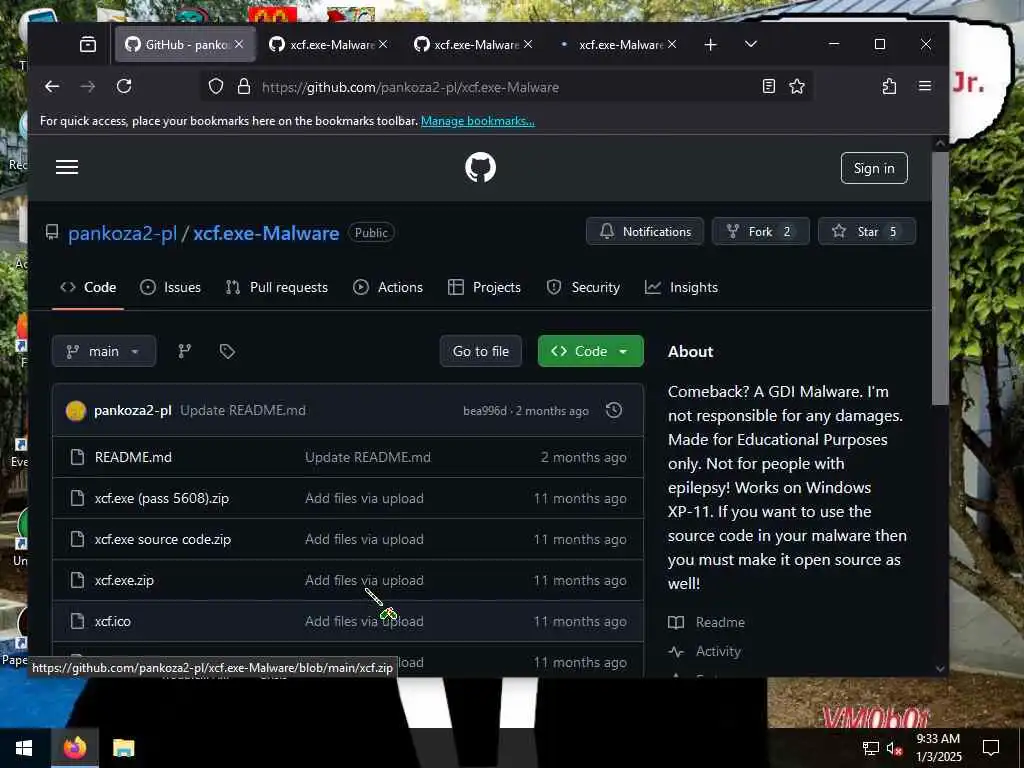Bookmark this page with the star icon

coord(797,86)
